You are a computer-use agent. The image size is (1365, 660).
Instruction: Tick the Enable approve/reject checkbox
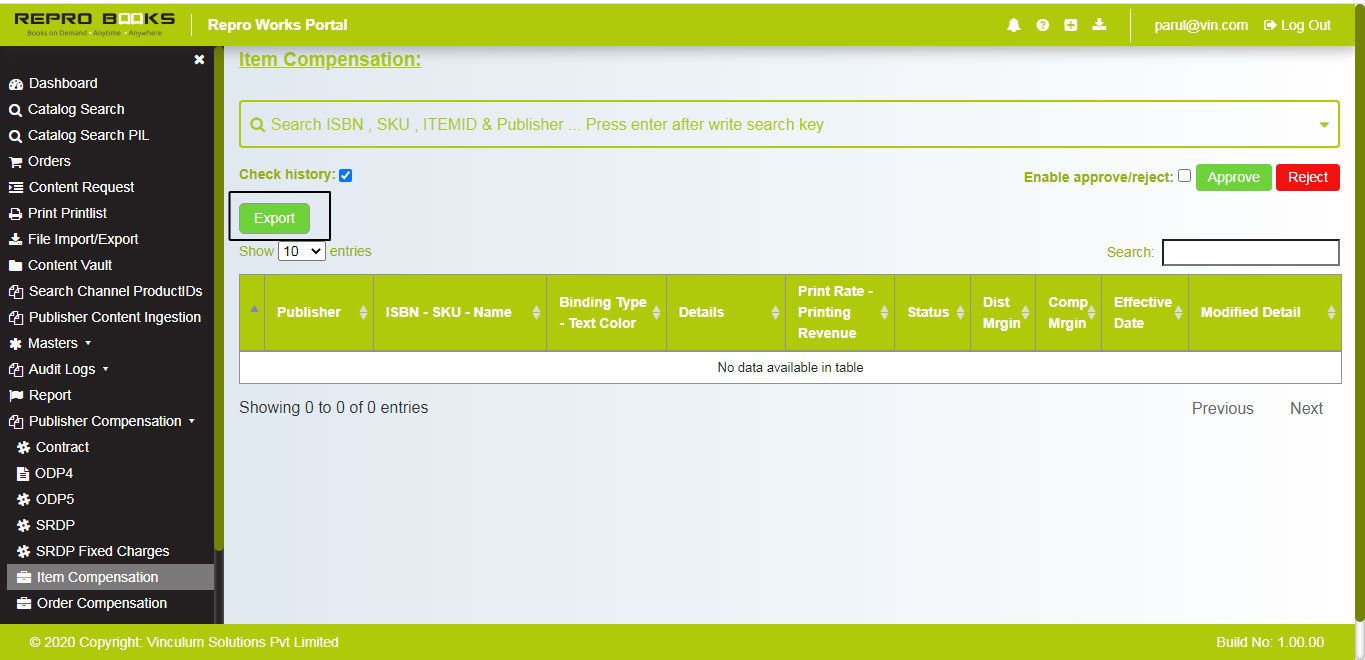(x=1184, y=176)
